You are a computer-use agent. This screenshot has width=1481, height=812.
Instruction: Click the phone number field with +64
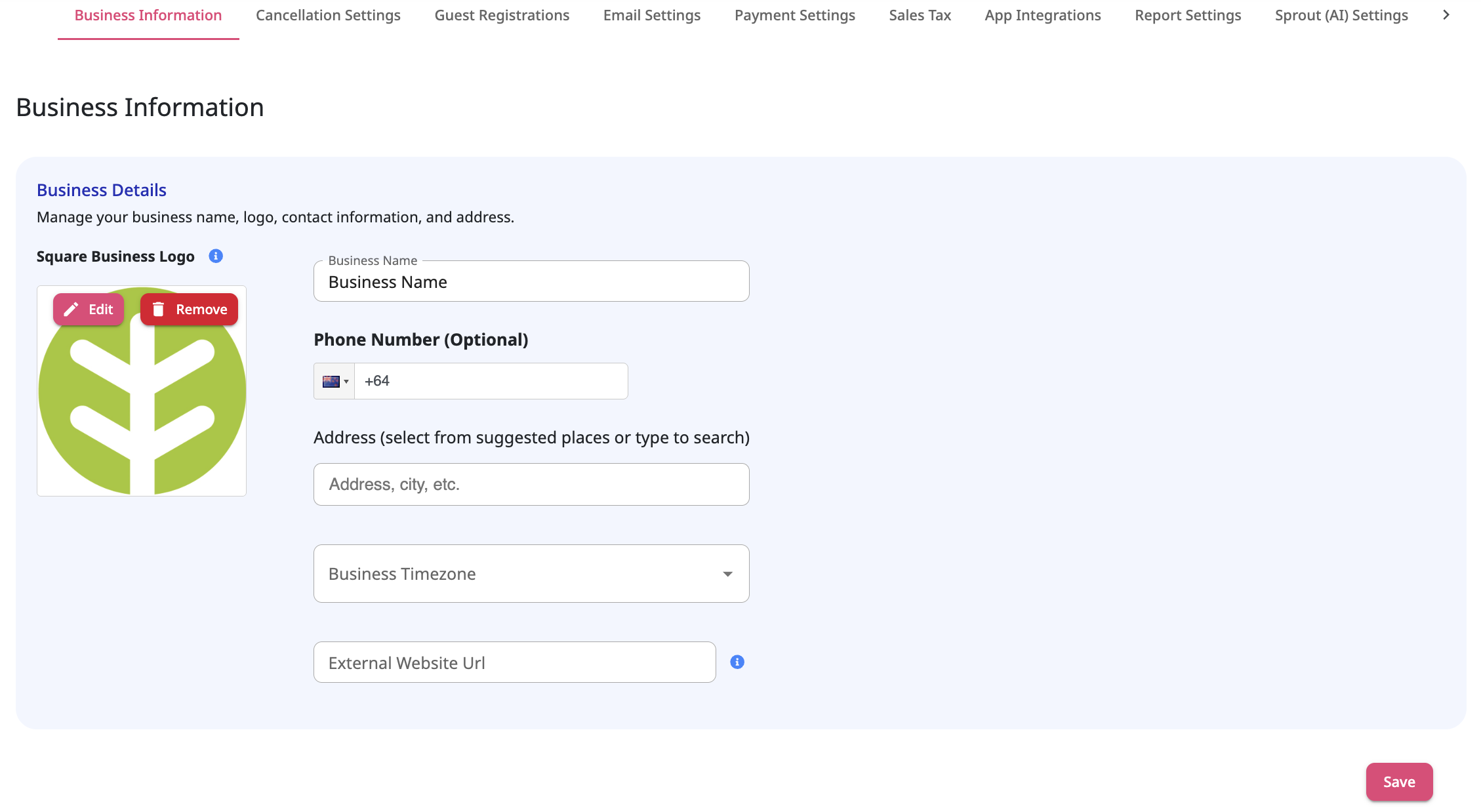(x=491, y=381)
